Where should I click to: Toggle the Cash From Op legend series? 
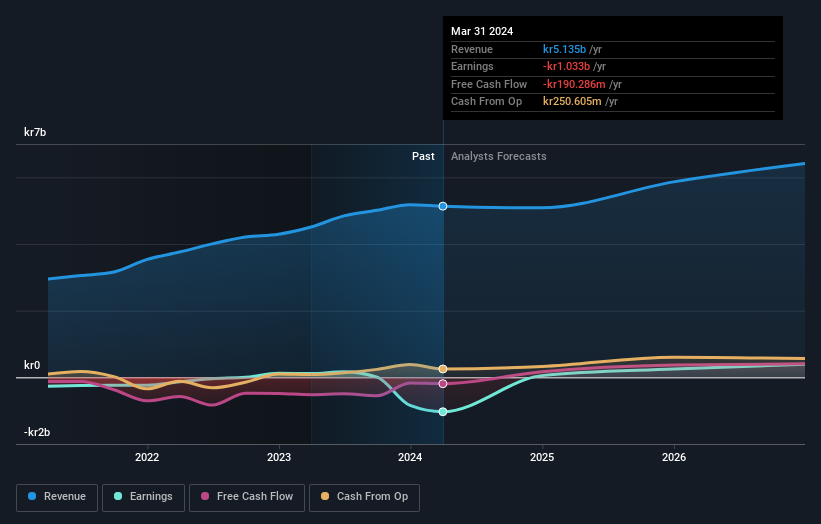click(x=364, y=497)
